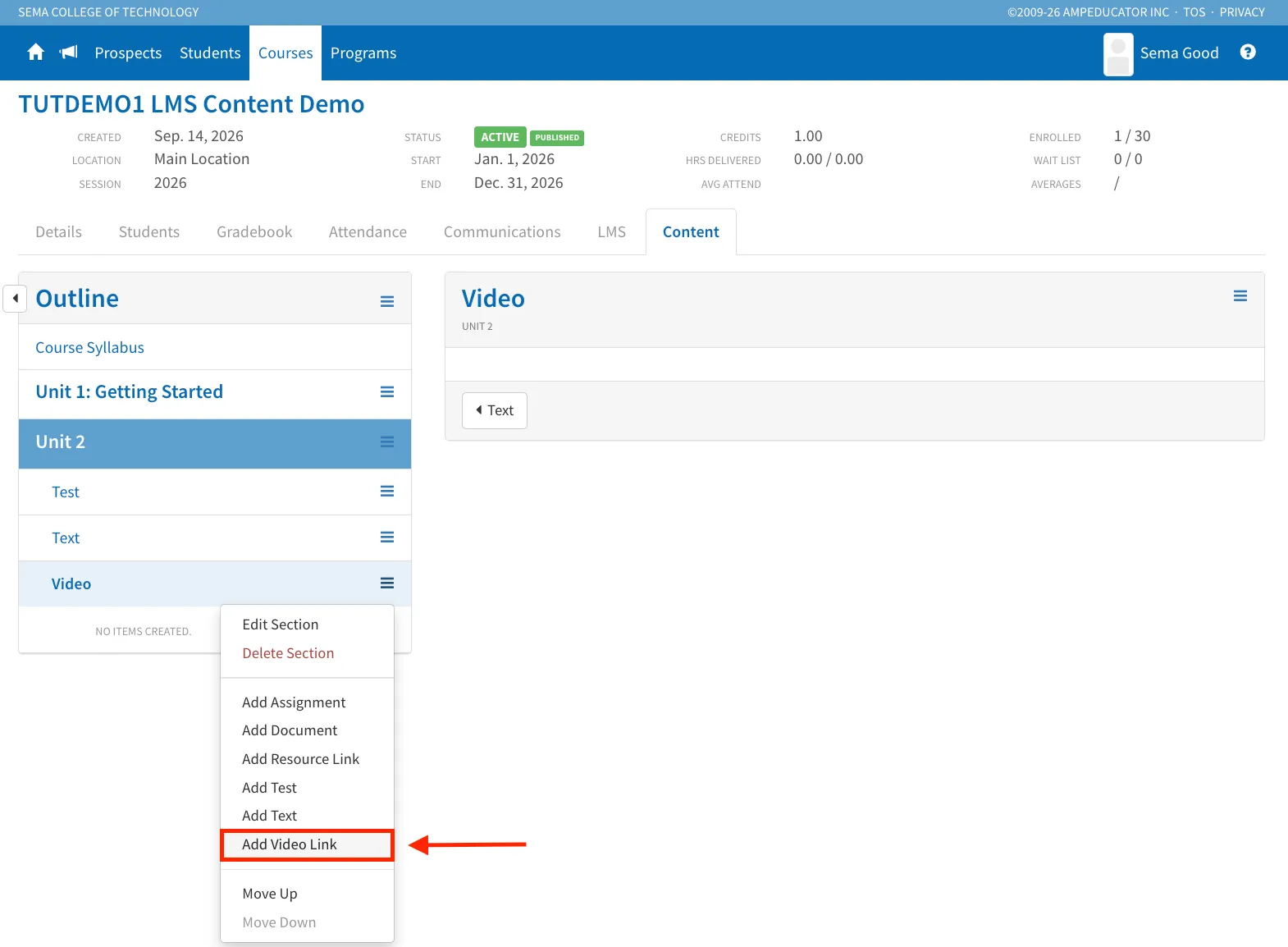Open the Test section menu icon
The height and width of the screenshot is (947, 1288).
click(x=387, y=492)
